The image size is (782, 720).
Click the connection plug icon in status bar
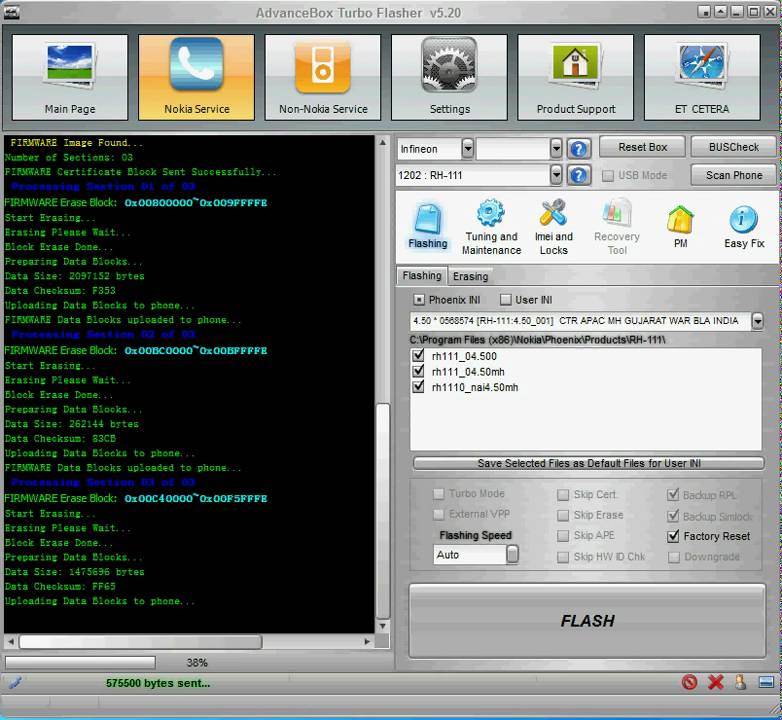[15, 682]
